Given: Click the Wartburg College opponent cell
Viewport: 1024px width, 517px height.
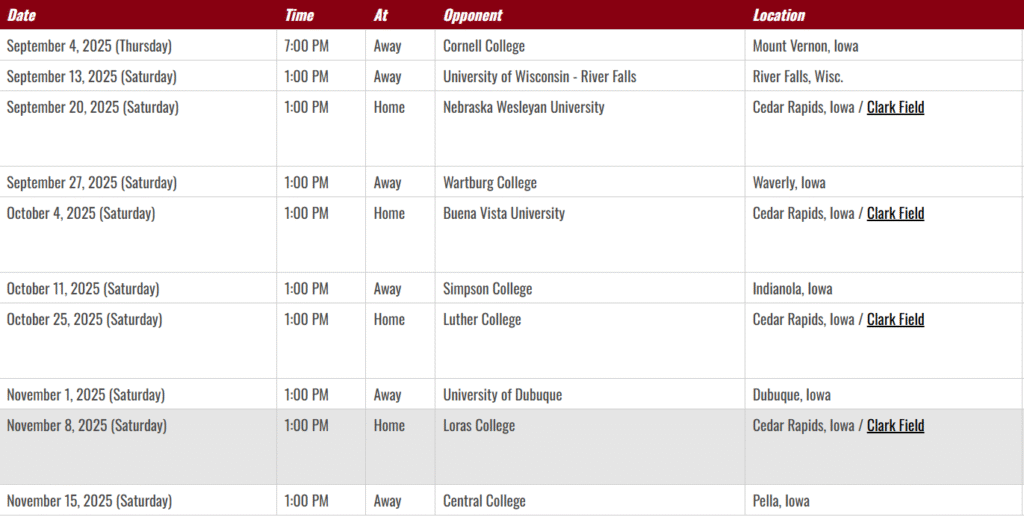Looking at the screenshot, I should pos(490,183).
